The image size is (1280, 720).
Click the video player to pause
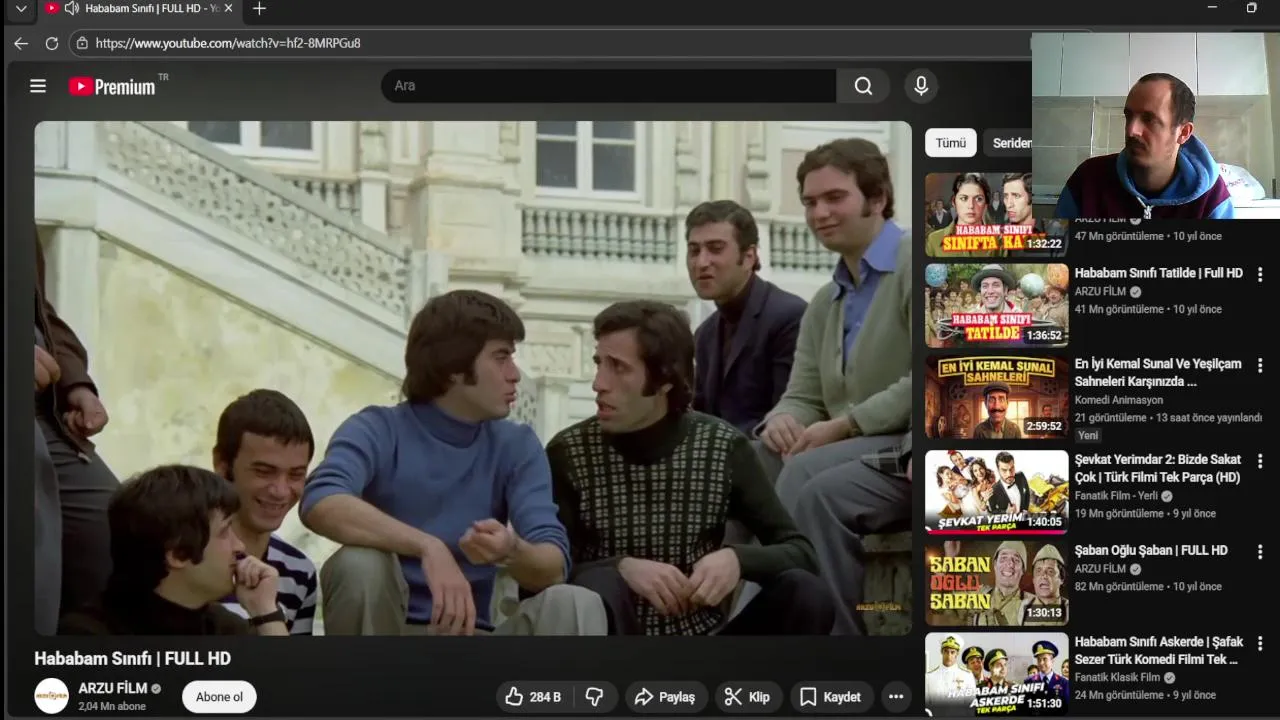click(x=473, y=378)
